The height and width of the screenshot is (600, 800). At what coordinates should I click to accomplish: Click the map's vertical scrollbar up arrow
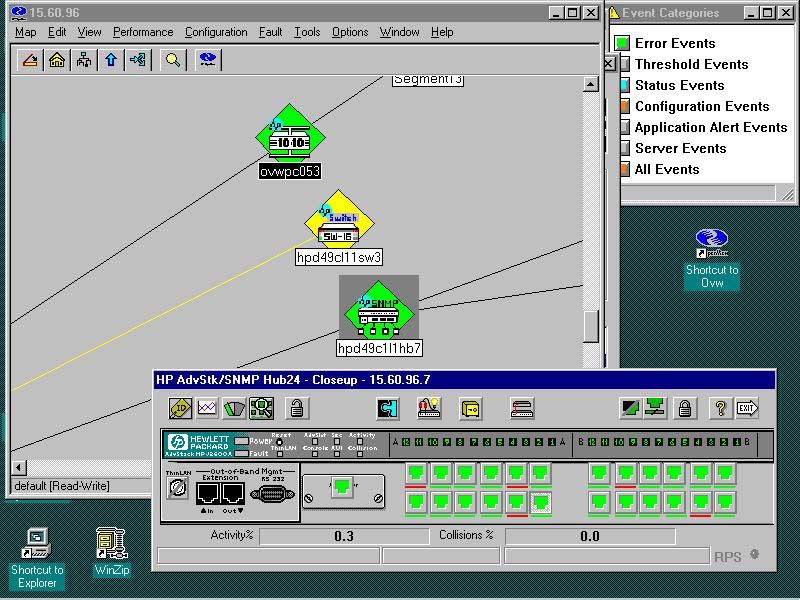tap(591, 84)
